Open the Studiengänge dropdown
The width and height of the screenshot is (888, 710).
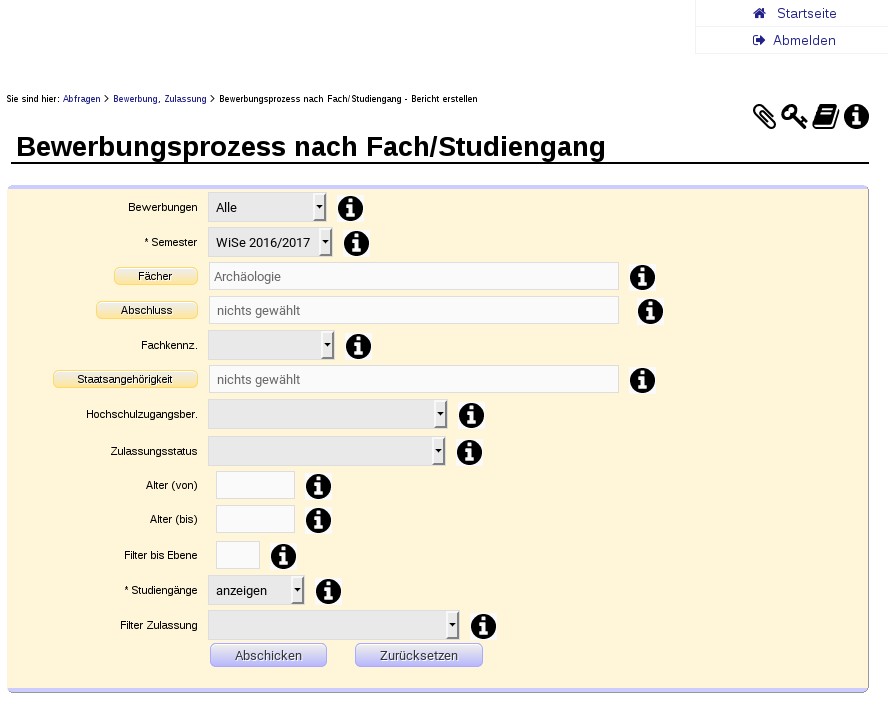coord(256,590)
